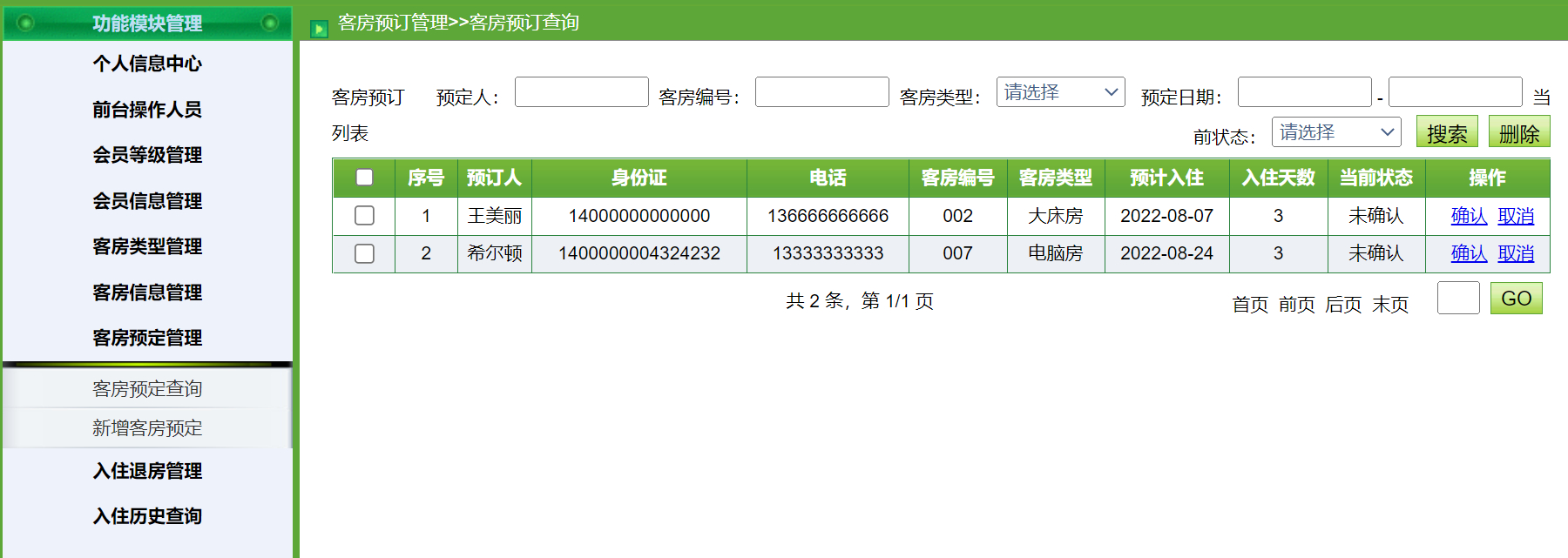The image size is (1568, 558).
Task: Click room type cell 大床房
Action: click(1056, 216)
